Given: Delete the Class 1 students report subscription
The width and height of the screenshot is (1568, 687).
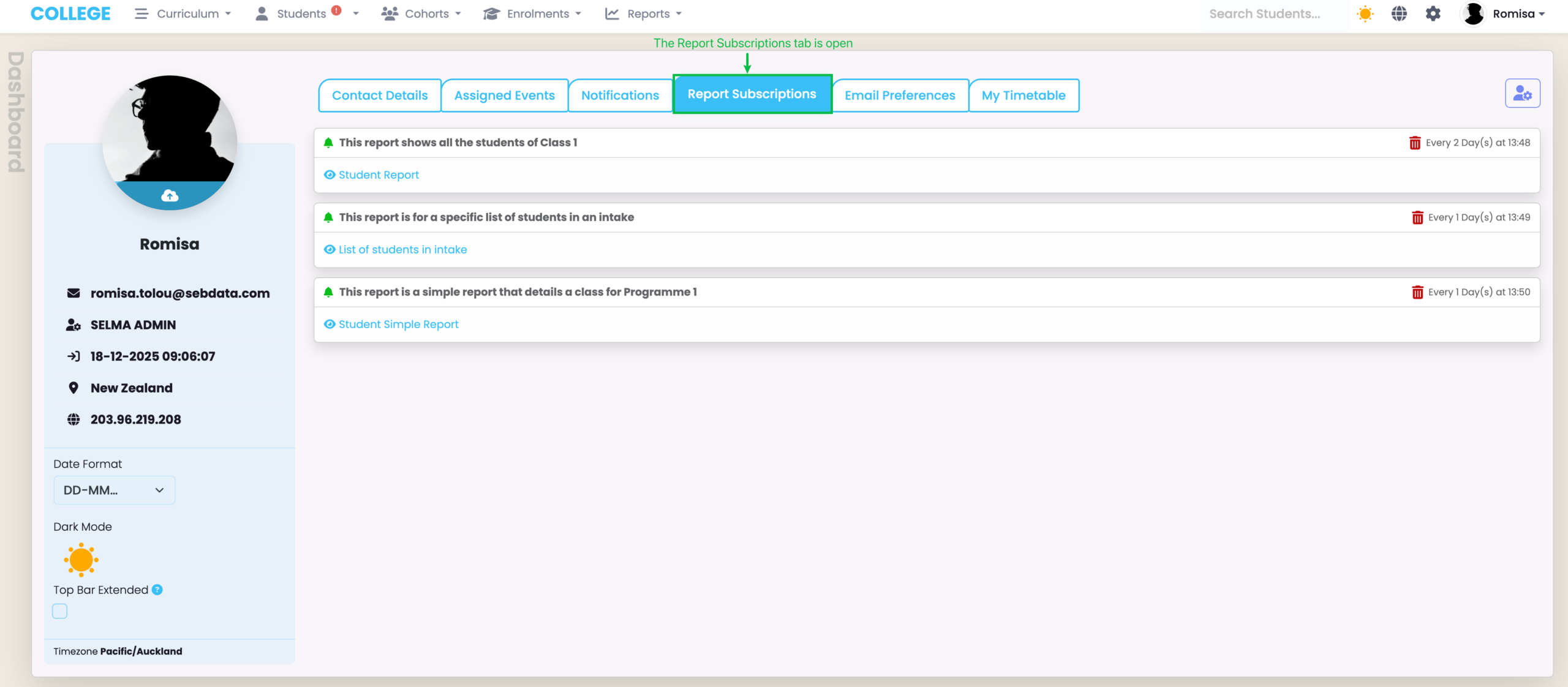Looking at the screenshot, I should [1414, 143].
